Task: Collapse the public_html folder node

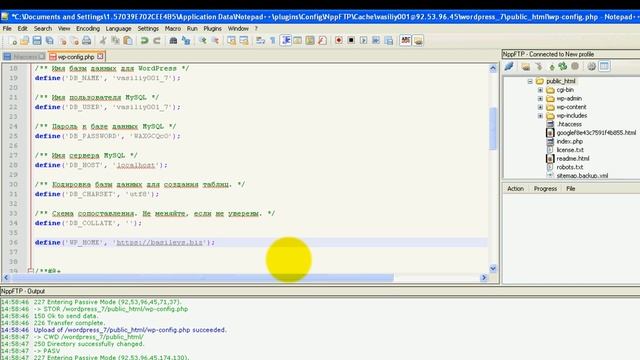Action: (530, 81)
